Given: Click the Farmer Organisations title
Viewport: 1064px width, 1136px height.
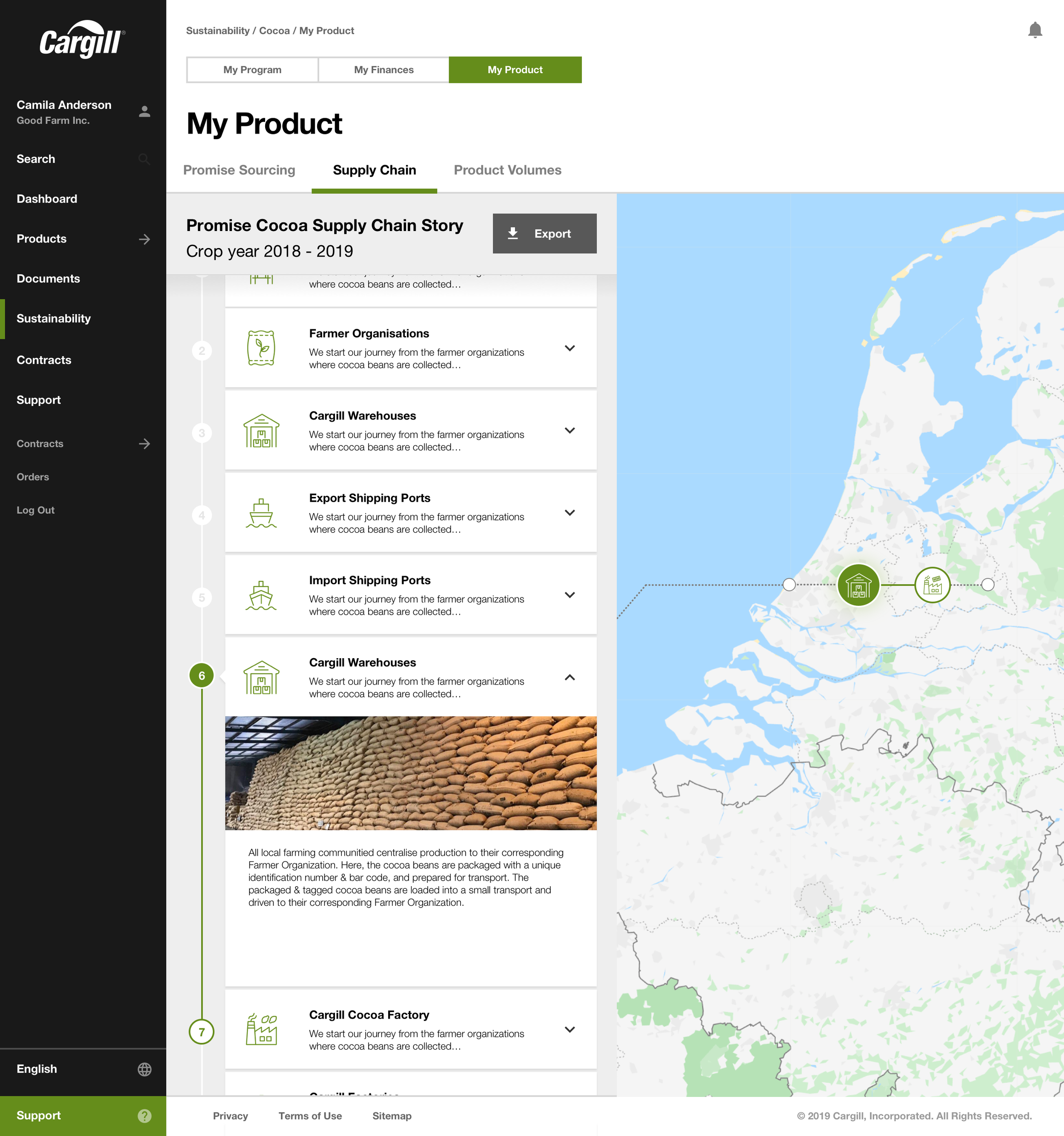Looking at the screenshot, I should (369, 334).
